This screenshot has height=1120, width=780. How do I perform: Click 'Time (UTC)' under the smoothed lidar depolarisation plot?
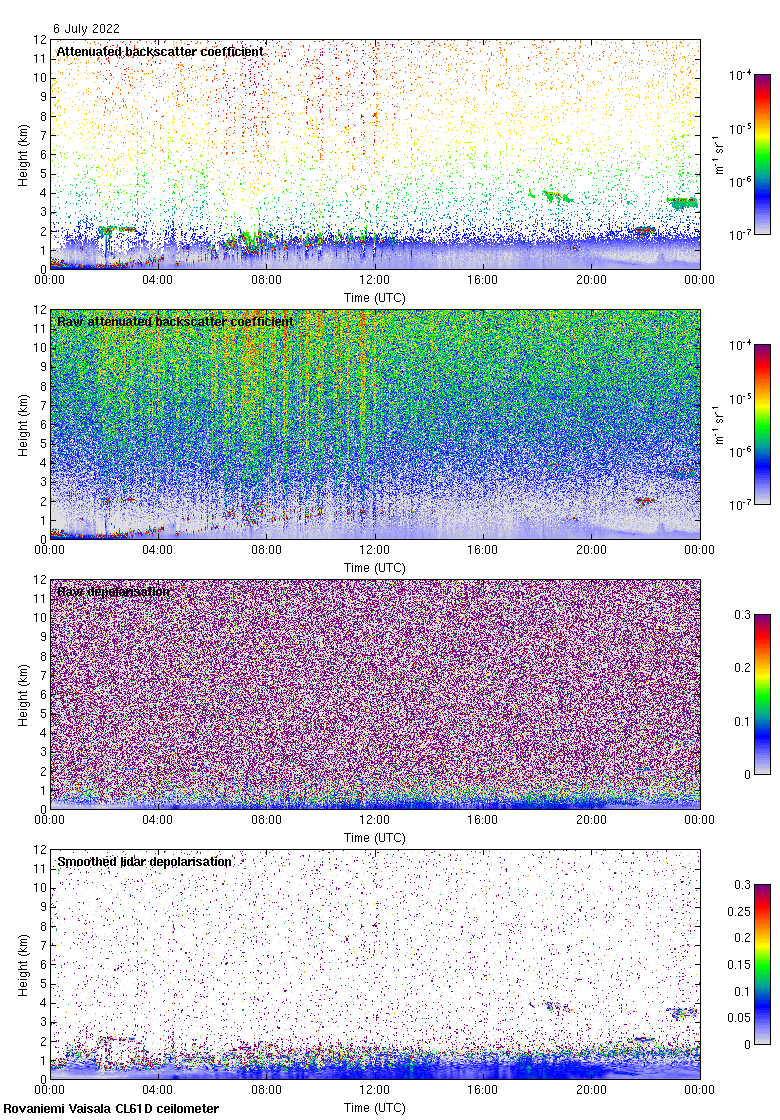tap(374, 1108)
